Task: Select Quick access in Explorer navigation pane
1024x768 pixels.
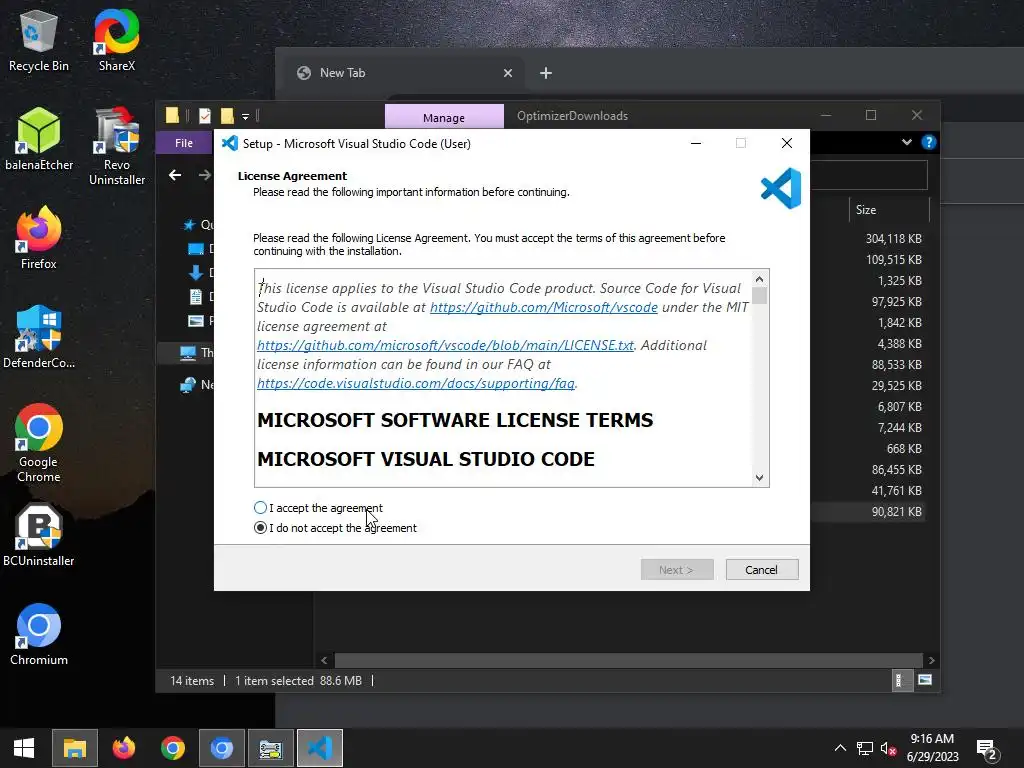Action: [198, 225]
